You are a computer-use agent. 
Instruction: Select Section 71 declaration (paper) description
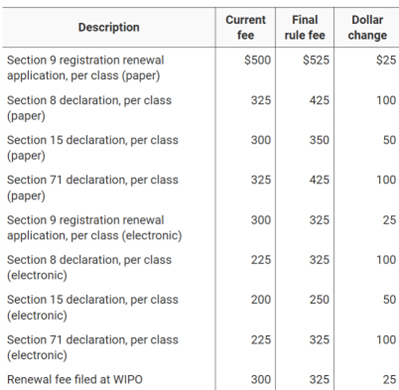click(x=93, y=188)
